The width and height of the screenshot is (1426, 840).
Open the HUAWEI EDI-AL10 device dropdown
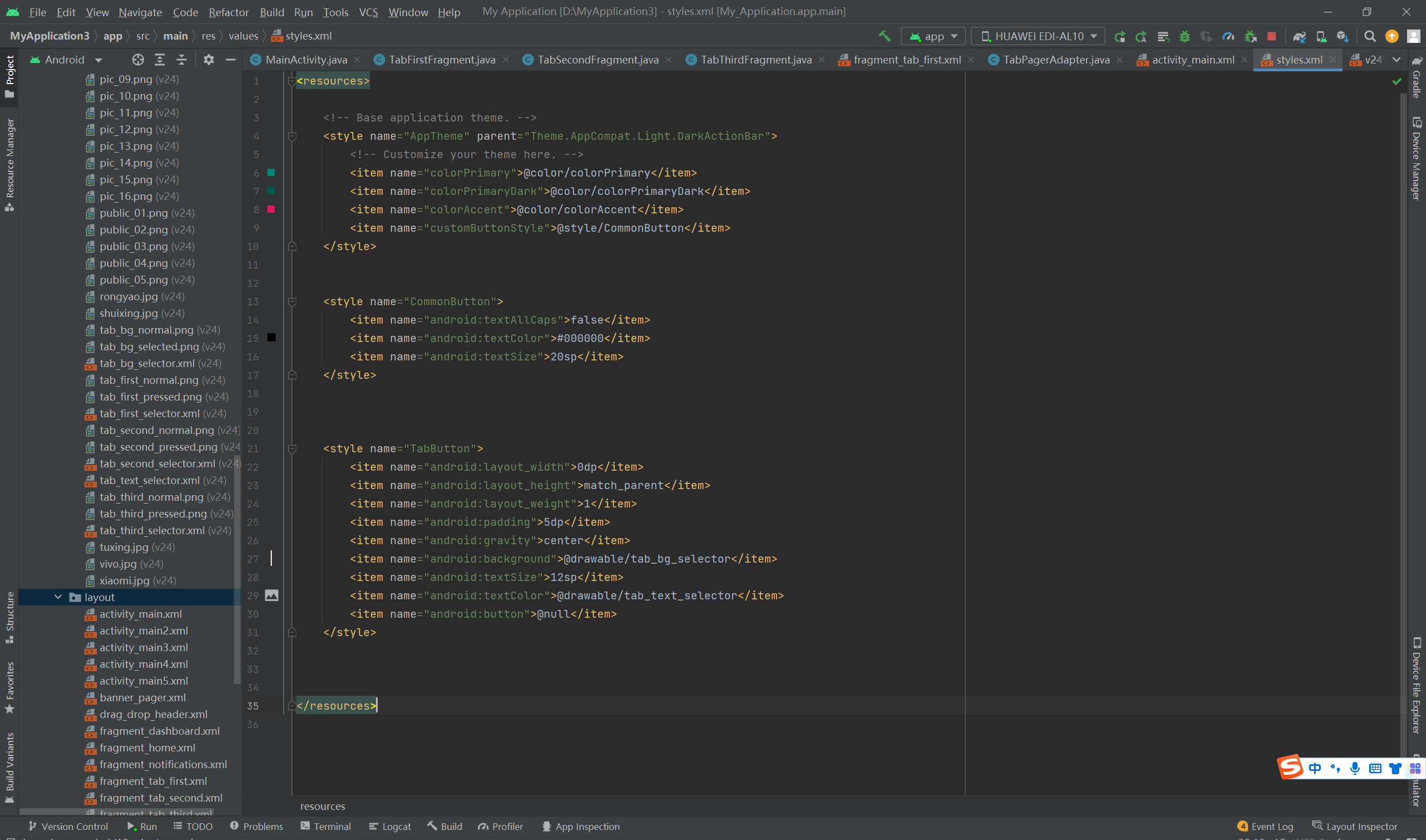1038,36
